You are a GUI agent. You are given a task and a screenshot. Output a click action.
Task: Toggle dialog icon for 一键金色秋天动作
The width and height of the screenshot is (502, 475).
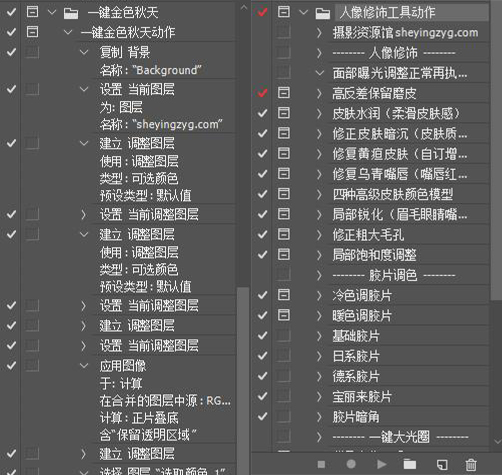tap(32, 32)
